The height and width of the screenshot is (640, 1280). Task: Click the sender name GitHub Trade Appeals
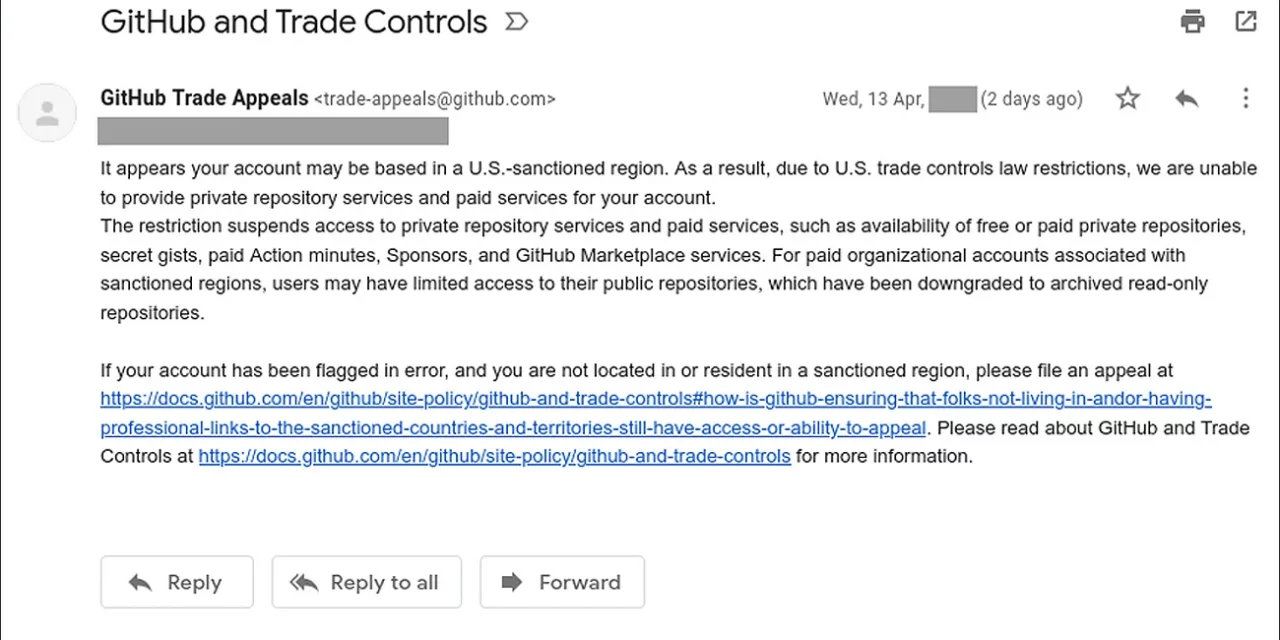point(204,98)
